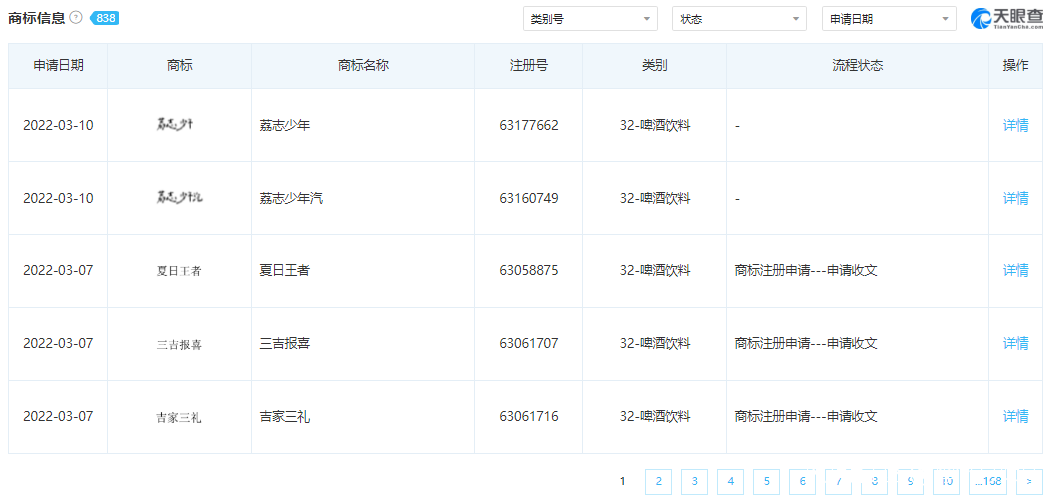View 详情 for 吉家三礼 trademark
Screen dimensions: 1051x499
tap(1015, 417)
